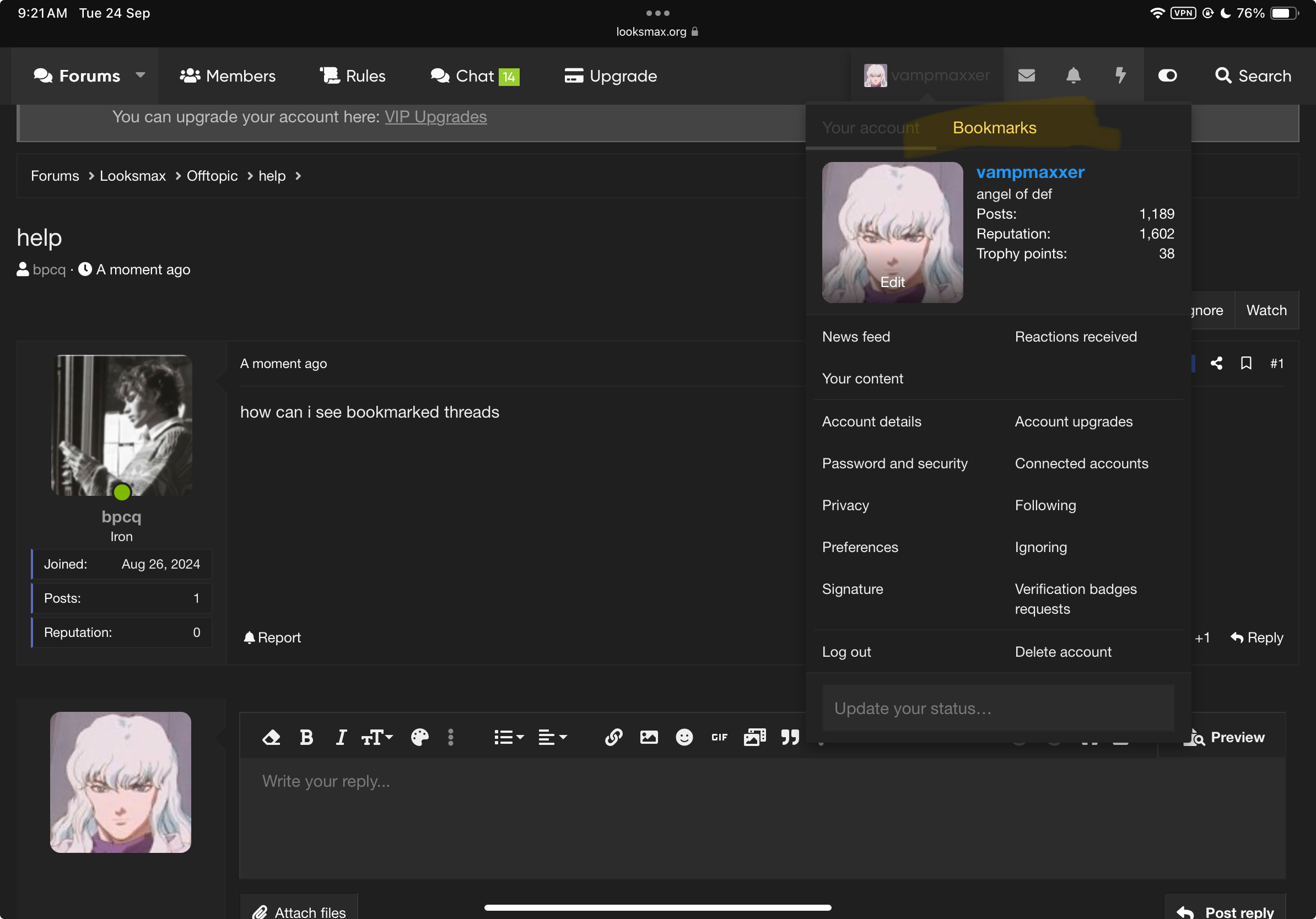Open the Forums nav tab
1316x919 pixels.
click(77, 75)
